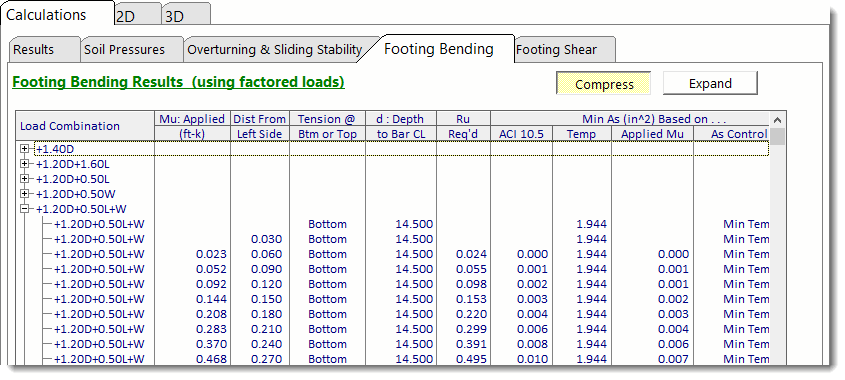
Task: Expand the +1.40D load combination
Action: click(x=24, y=148)
